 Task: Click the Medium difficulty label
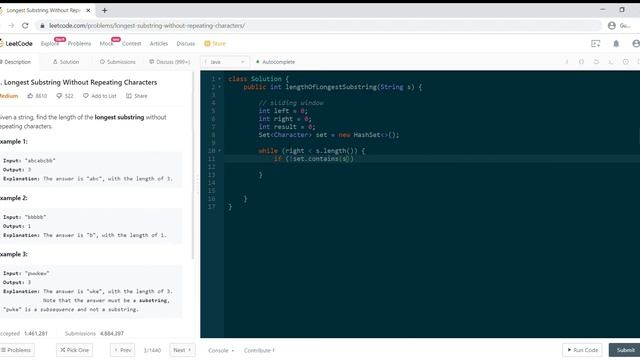(9, 96)
